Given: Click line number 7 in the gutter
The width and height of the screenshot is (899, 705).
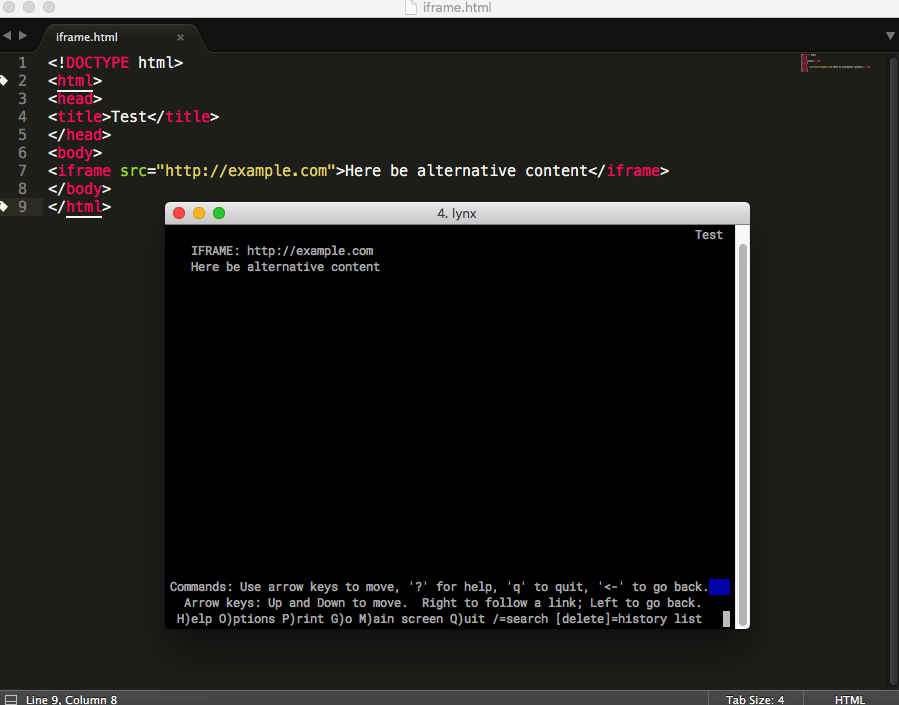Looking at the screenshot, I should pos(23,171).
